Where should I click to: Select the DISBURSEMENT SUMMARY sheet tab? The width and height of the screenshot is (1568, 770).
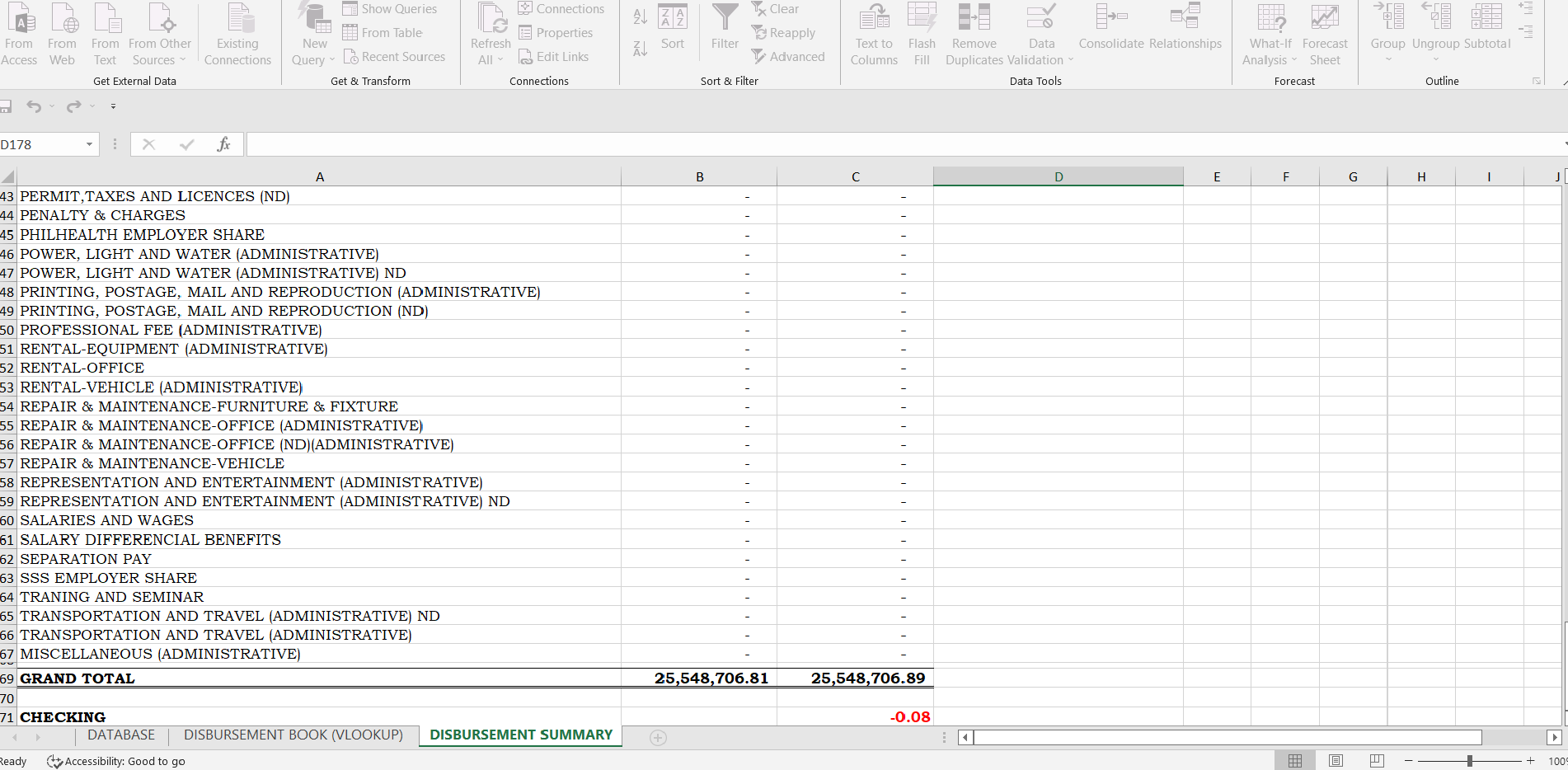point(521,735)
